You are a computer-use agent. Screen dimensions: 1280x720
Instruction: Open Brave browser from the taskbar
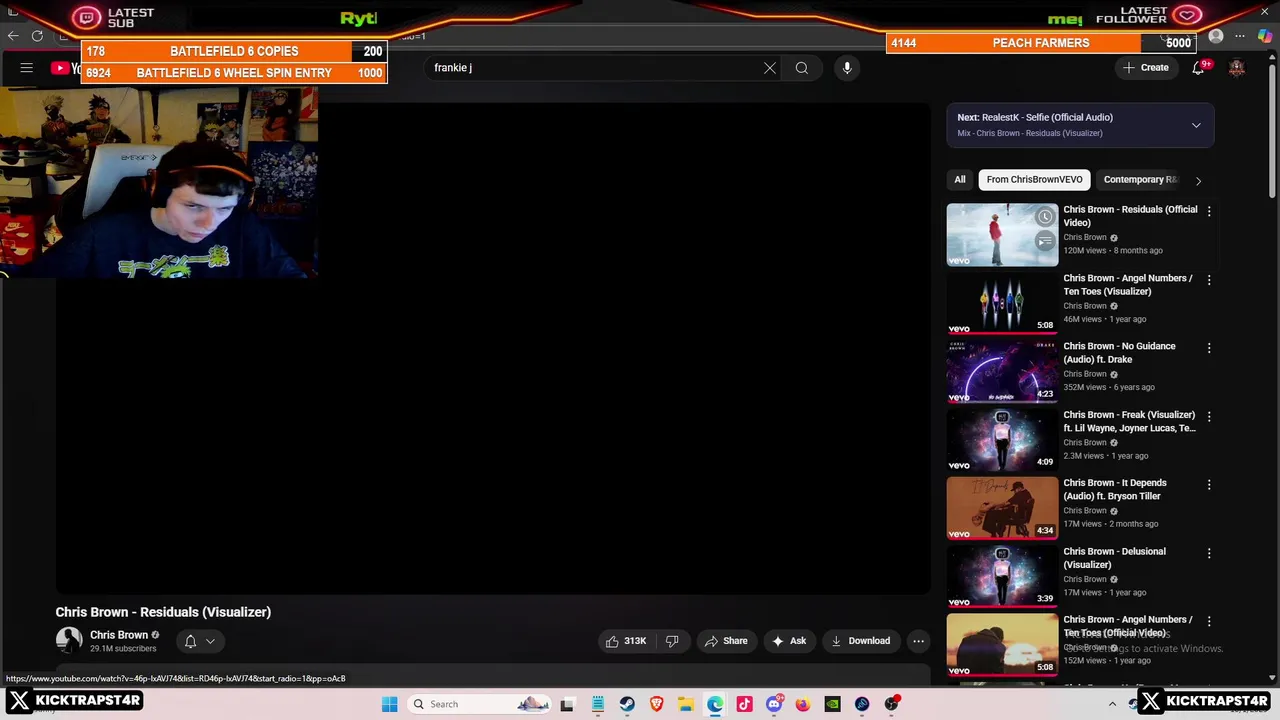pyautogui.click(x=656, y=704)
